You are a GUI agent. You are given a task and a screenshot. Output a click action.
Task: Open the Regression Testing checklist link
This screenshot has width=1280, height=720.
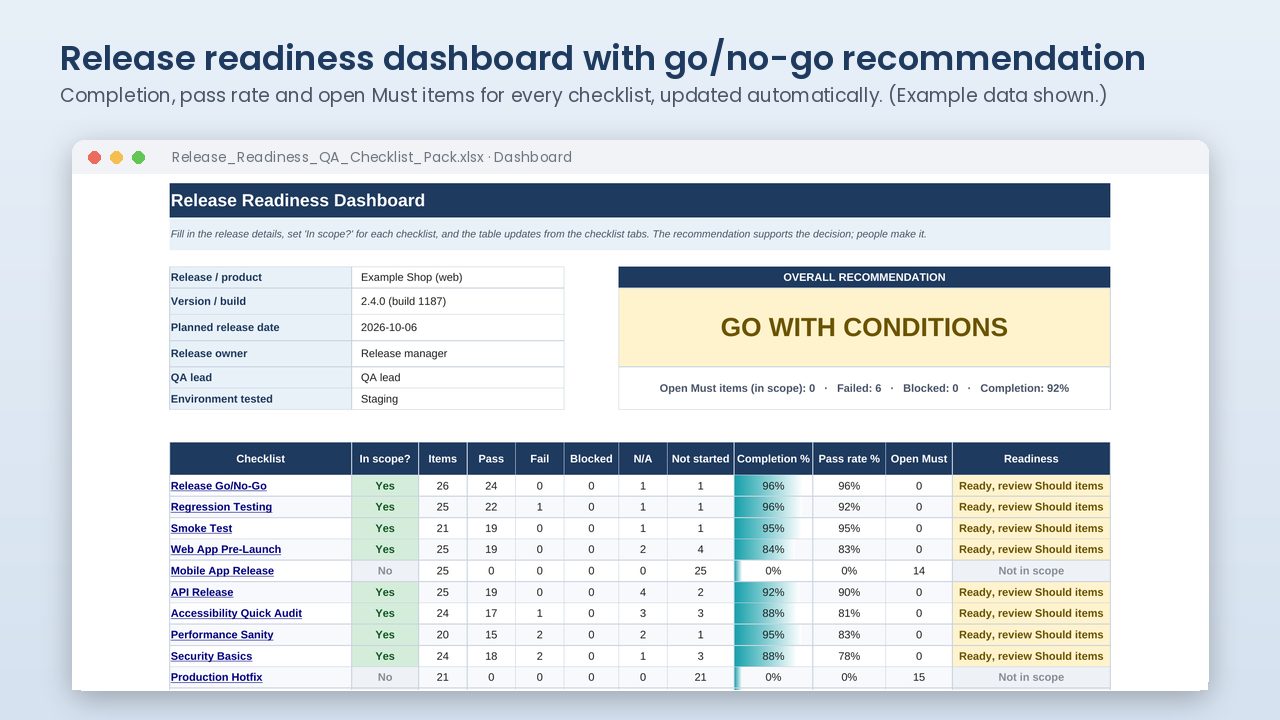[x=221, y=507]
